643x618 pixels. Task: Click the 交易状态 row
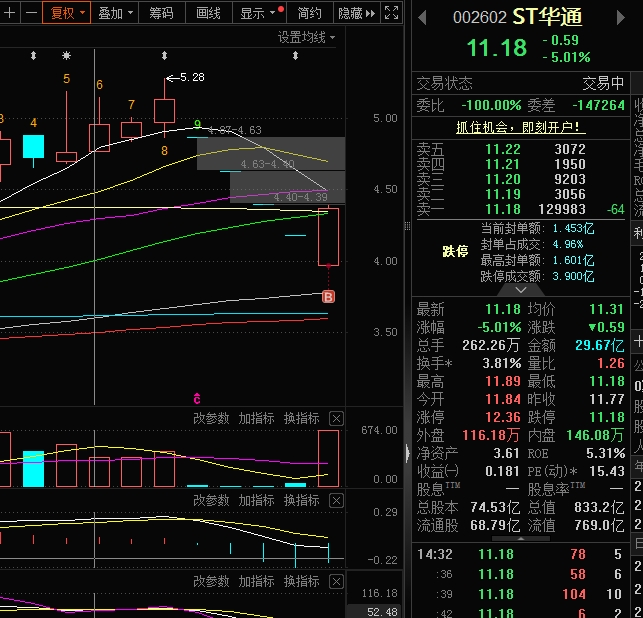tap(520, 84)
